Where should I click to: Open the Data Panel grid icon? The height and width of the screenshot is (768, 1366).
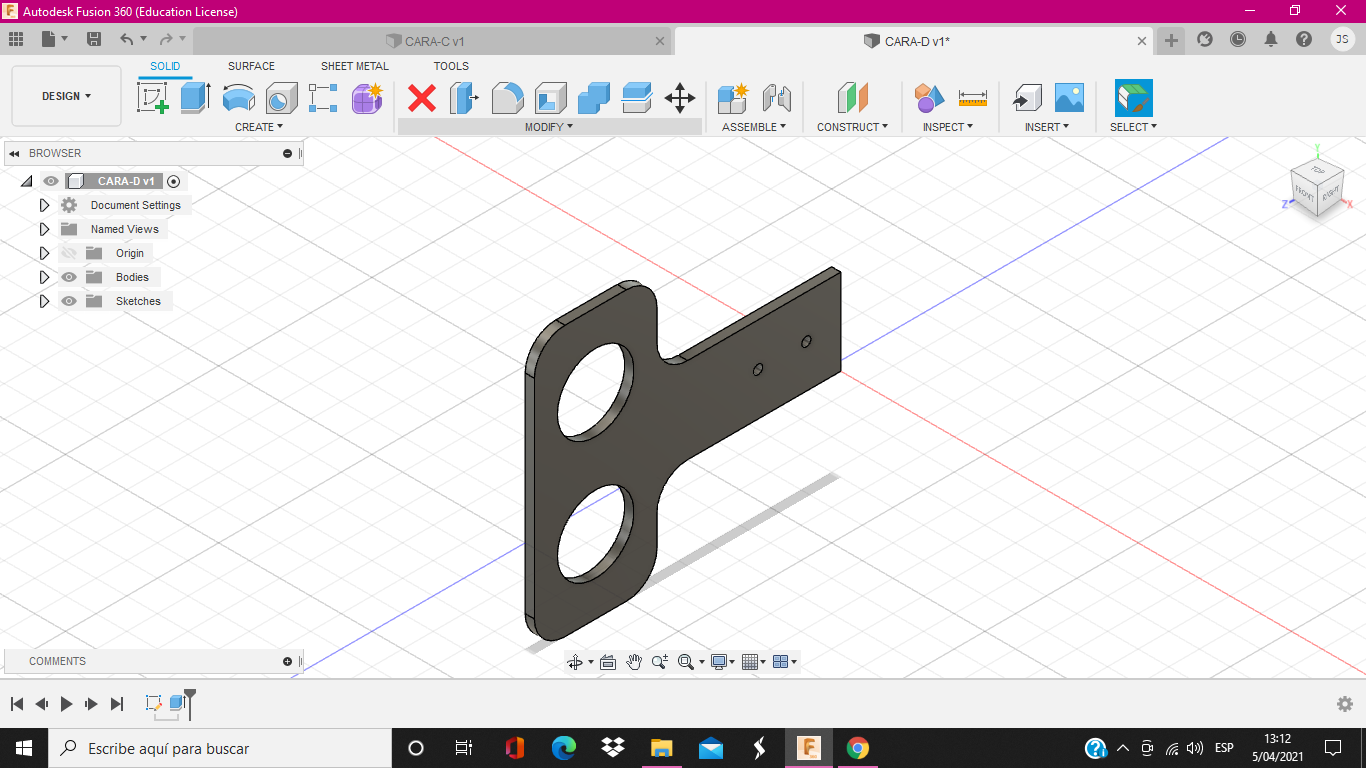[16, 39]
